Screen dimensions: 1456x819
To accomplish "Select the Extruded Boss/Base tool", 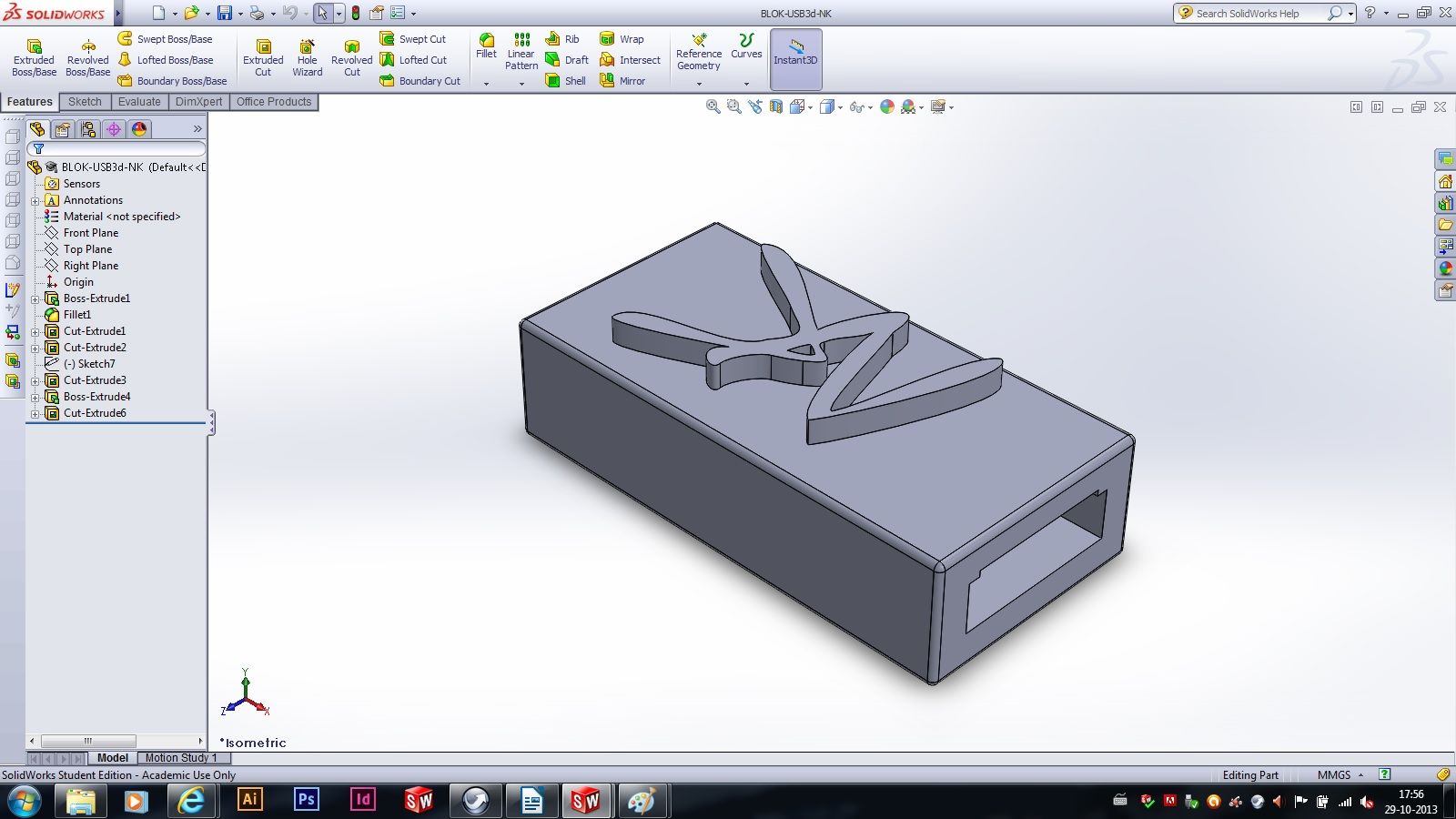I will (34, 55).
